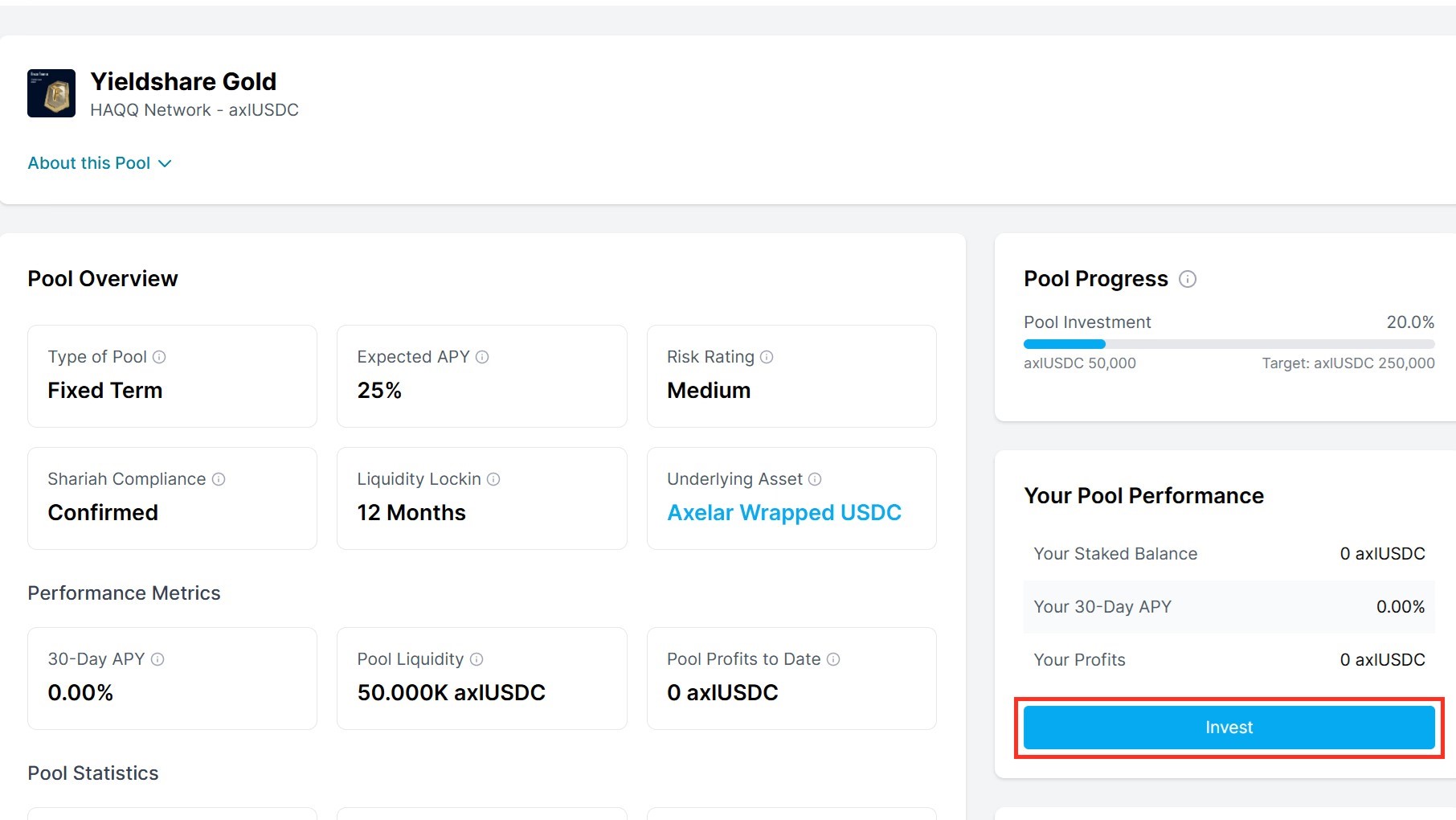Image resolution: width=1456 pixels, height=820 pixels.
Task: Click the Confirmed compliance value
Action: pos(103,513)
